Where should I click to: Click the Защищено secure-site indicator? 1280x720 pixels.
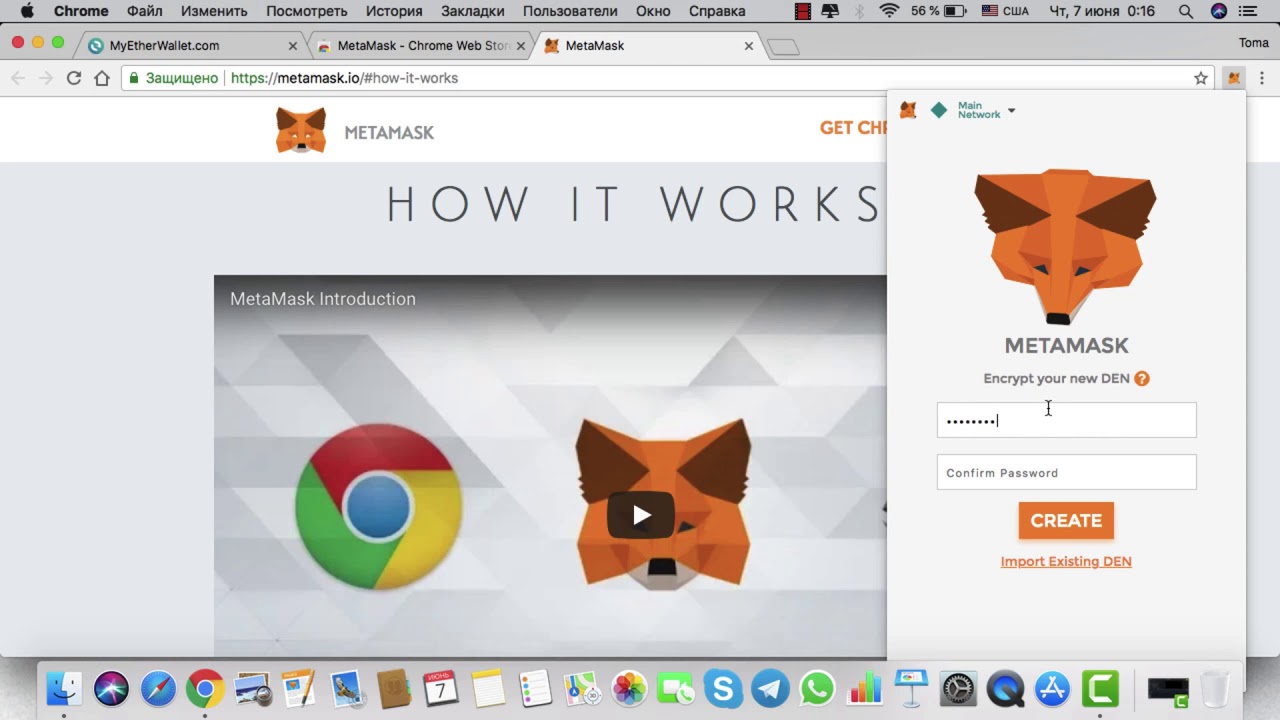click(173, 78)
